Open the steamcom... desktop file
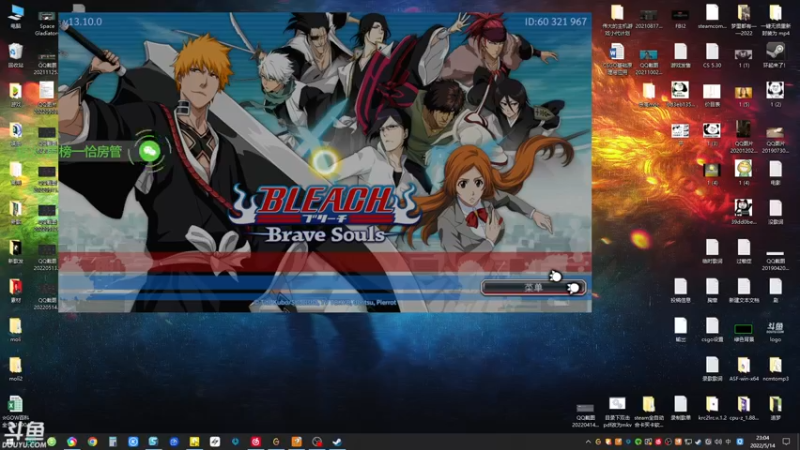This screenshot has height=450, width=800. [x=712, y=17]
